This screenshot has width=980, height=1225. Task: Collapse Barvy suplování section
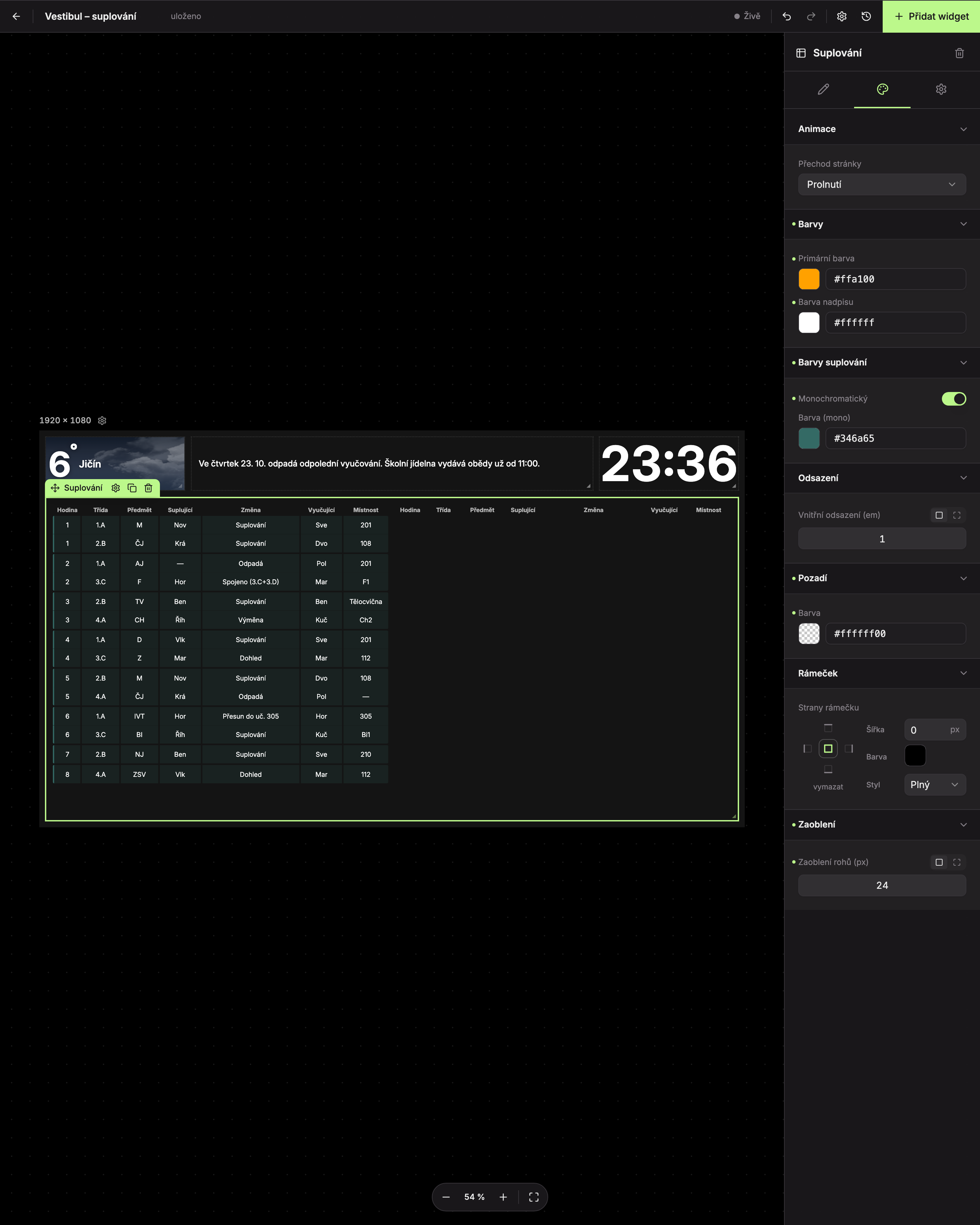pos(882,362)
